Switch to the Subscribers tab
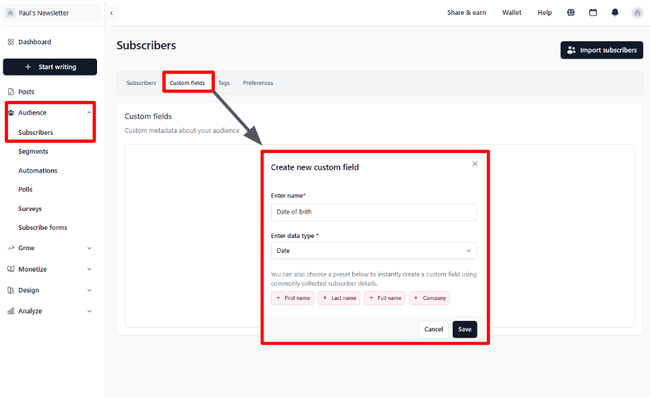 click(x=141, y=83)
